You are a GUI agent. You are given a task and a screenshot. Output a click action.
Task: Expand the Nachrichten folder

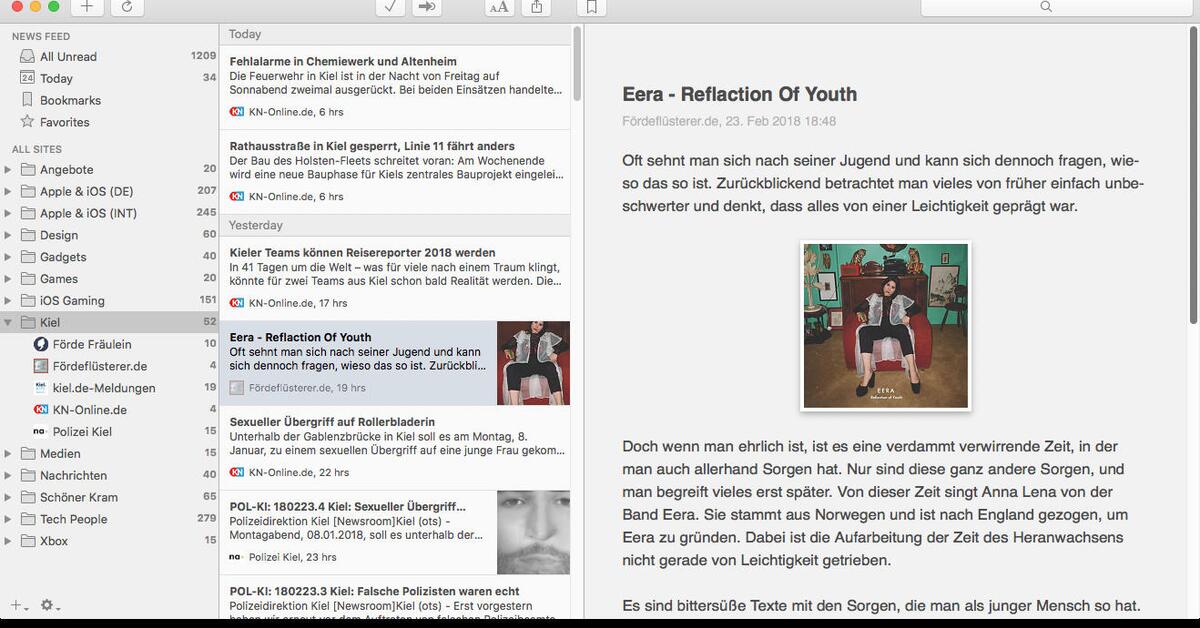click(x=9, y=475)
